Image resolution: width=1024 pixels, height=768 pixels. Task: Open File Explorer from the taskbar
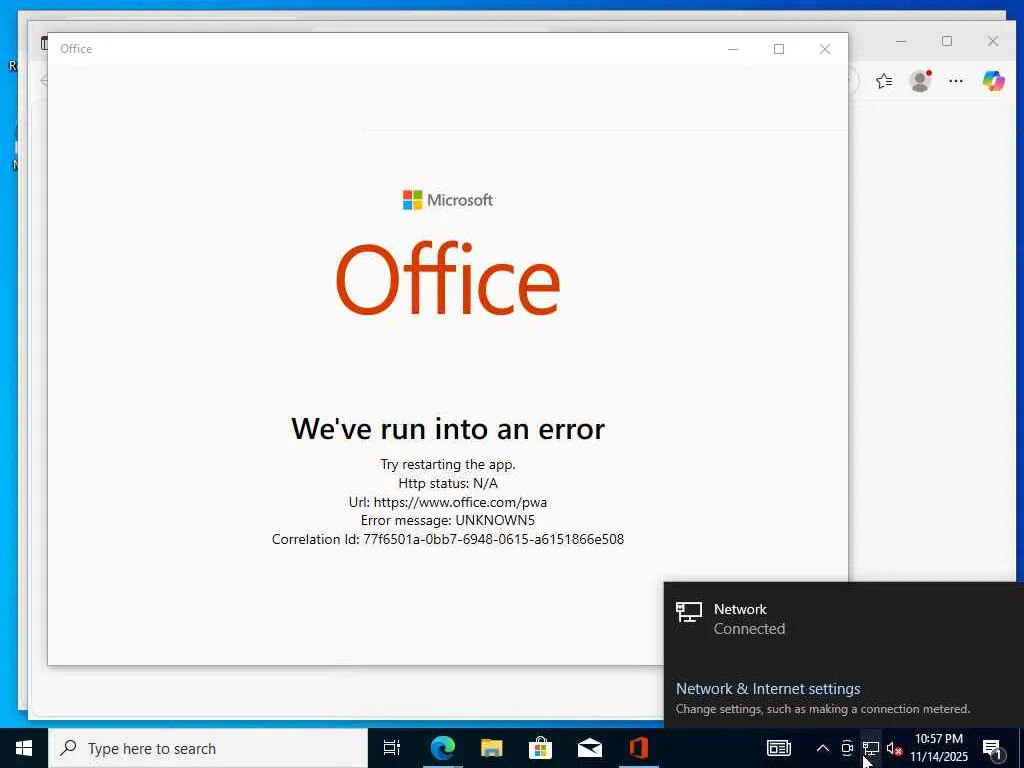(x=492, y=748)
